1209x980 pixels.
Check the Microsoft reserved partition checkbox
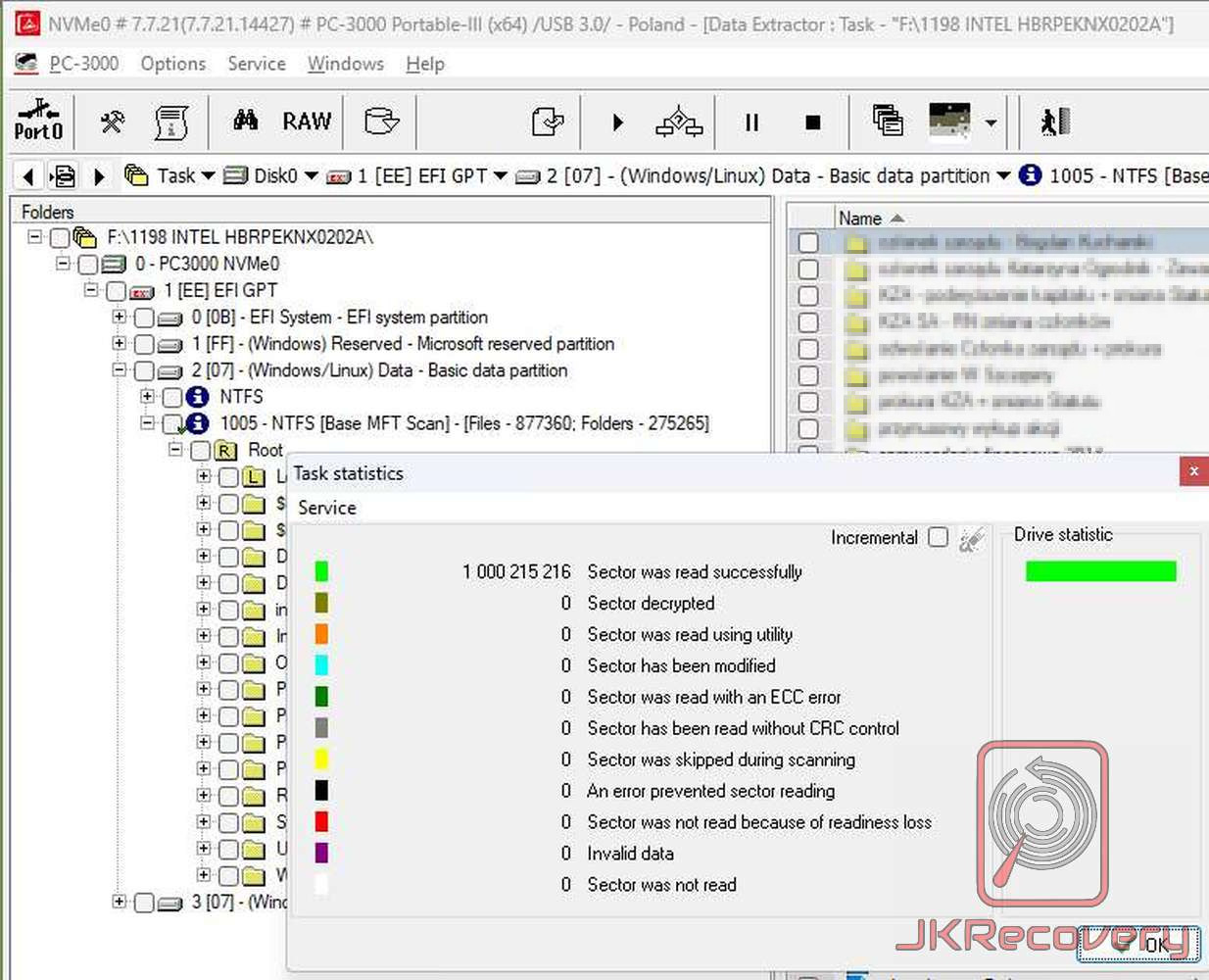point(144,344)
